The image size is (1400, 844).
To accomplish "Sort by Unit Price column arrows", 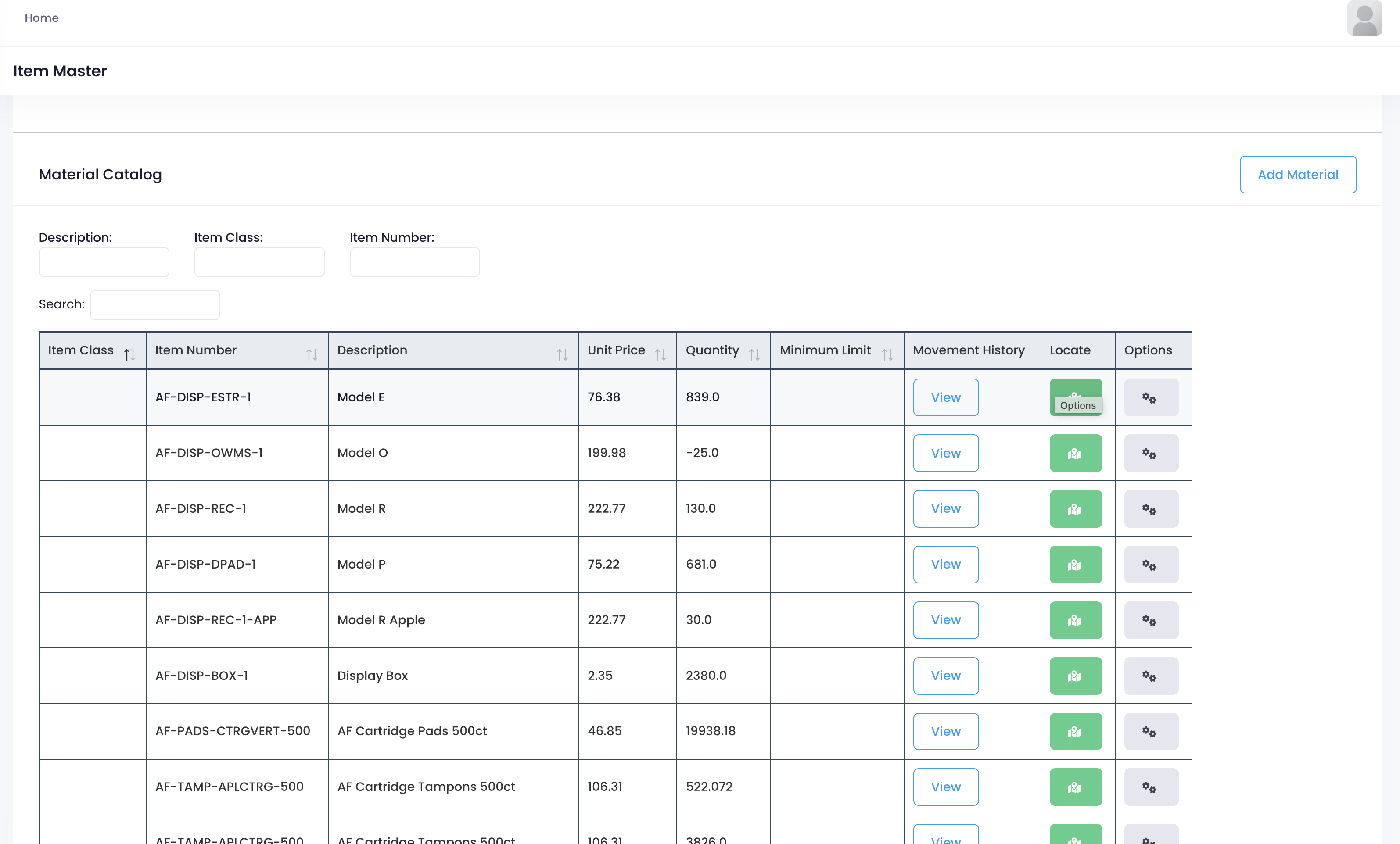I will pos(660,354).
